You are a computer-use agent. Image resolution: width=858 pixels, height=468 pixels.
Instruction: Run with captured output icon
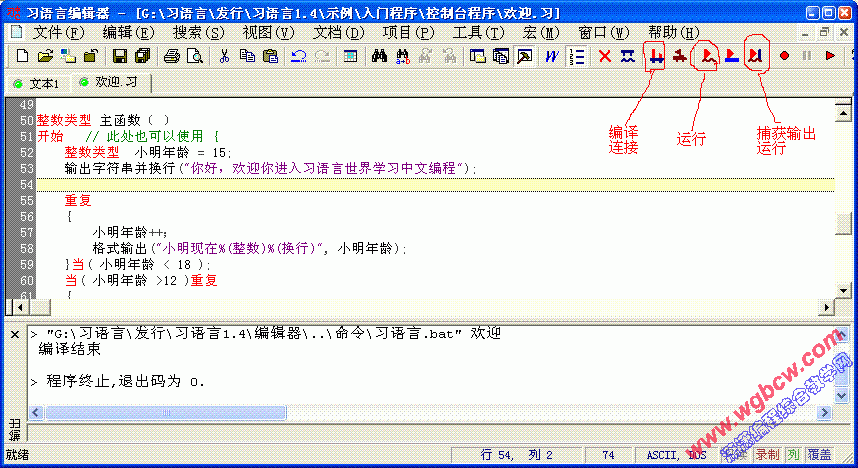[755, 56]
